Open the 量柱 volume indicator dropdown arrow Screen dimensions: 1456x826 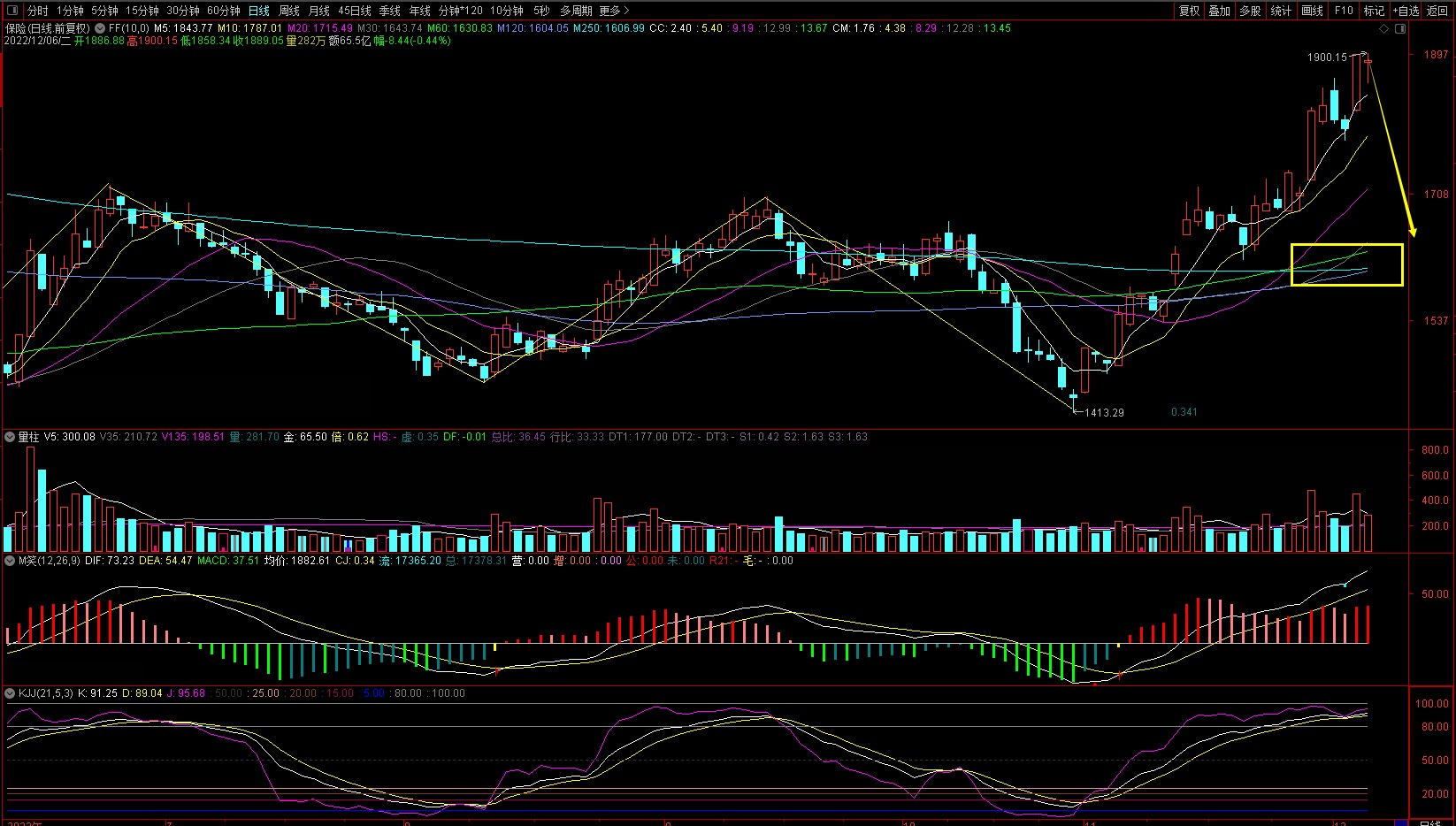(x=10, y=437)
